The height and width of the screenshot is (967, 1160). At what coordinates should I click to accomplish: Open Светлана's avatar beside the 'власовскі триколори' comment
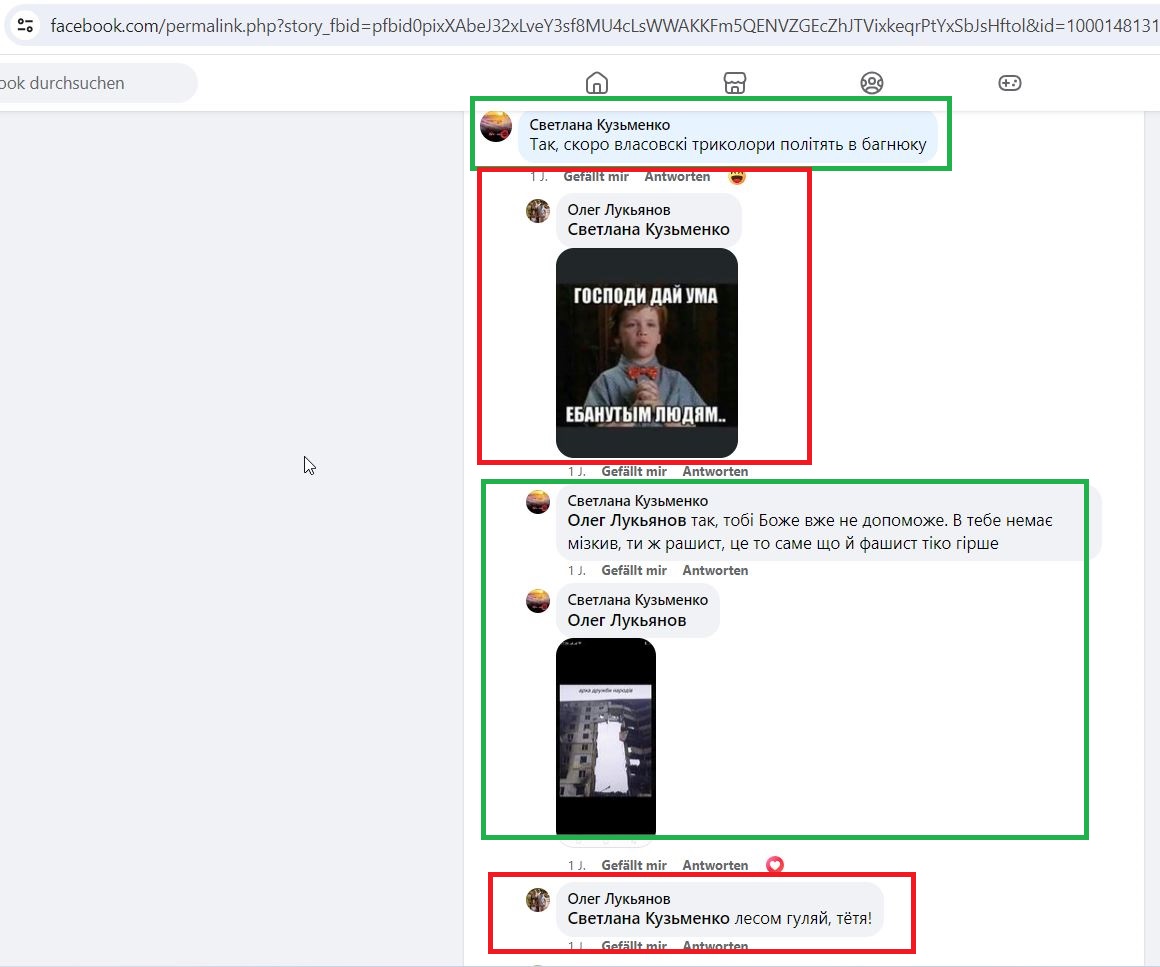[496, 126]
